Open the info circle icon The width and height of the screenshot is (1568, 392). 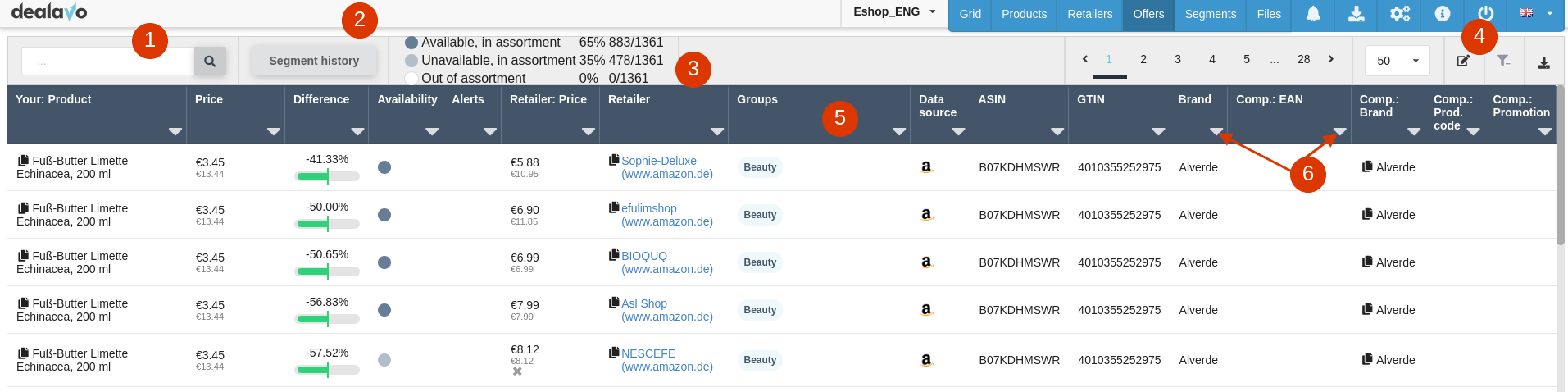[1443, 14]
